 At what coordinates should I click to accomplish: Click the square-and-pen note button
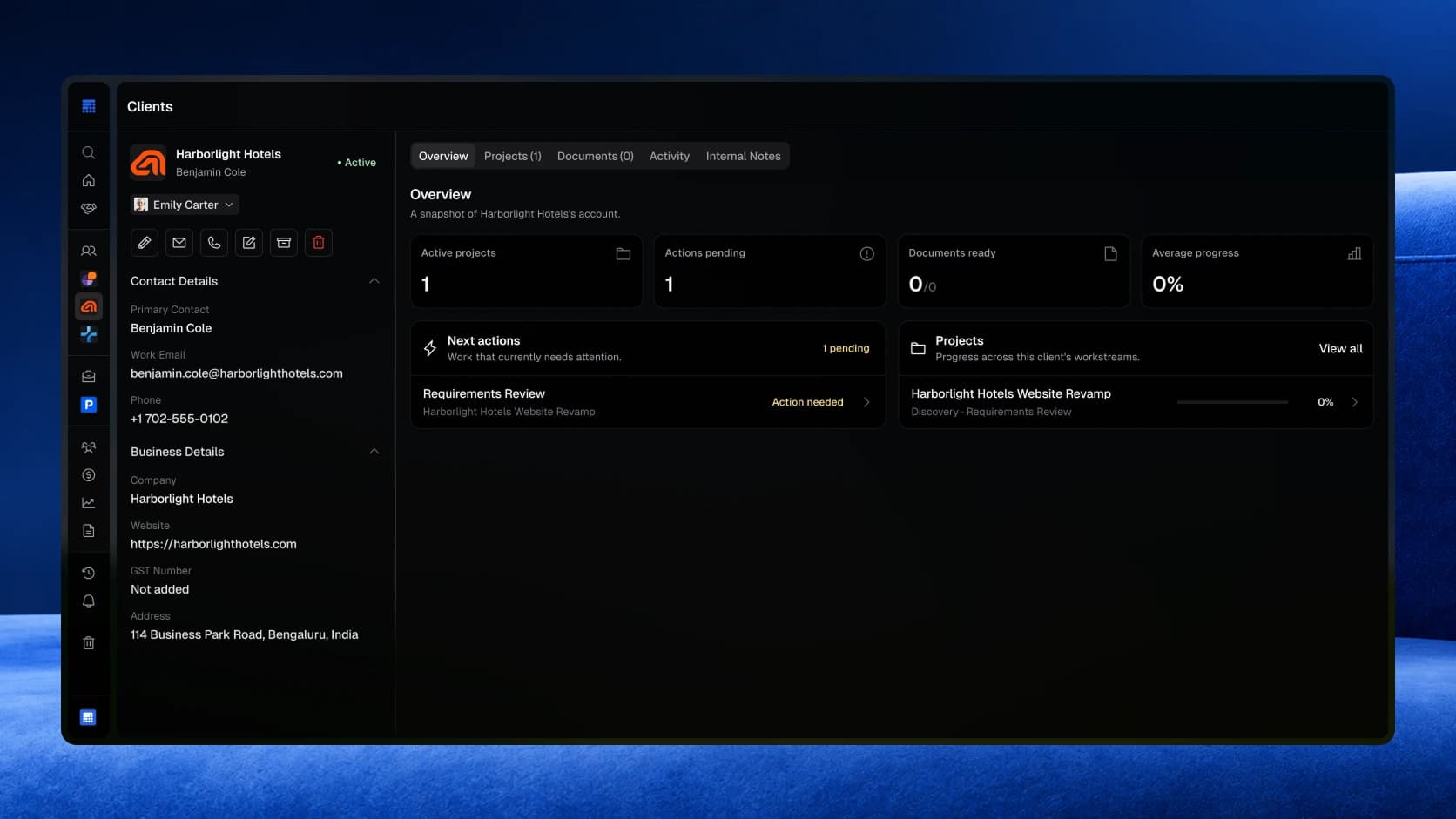coord(249,243)
